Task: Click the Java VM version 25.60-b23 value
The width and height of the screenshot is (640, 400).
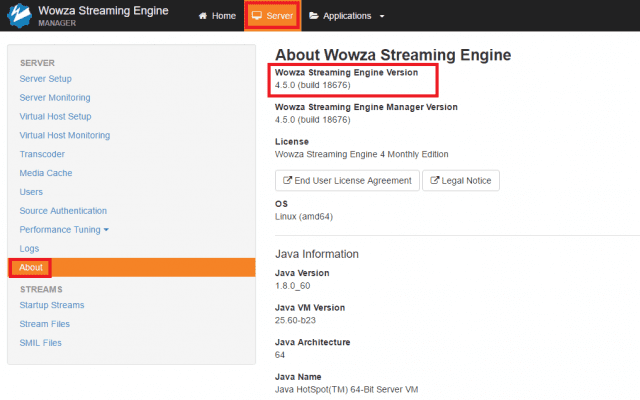Action: (296, 320)
